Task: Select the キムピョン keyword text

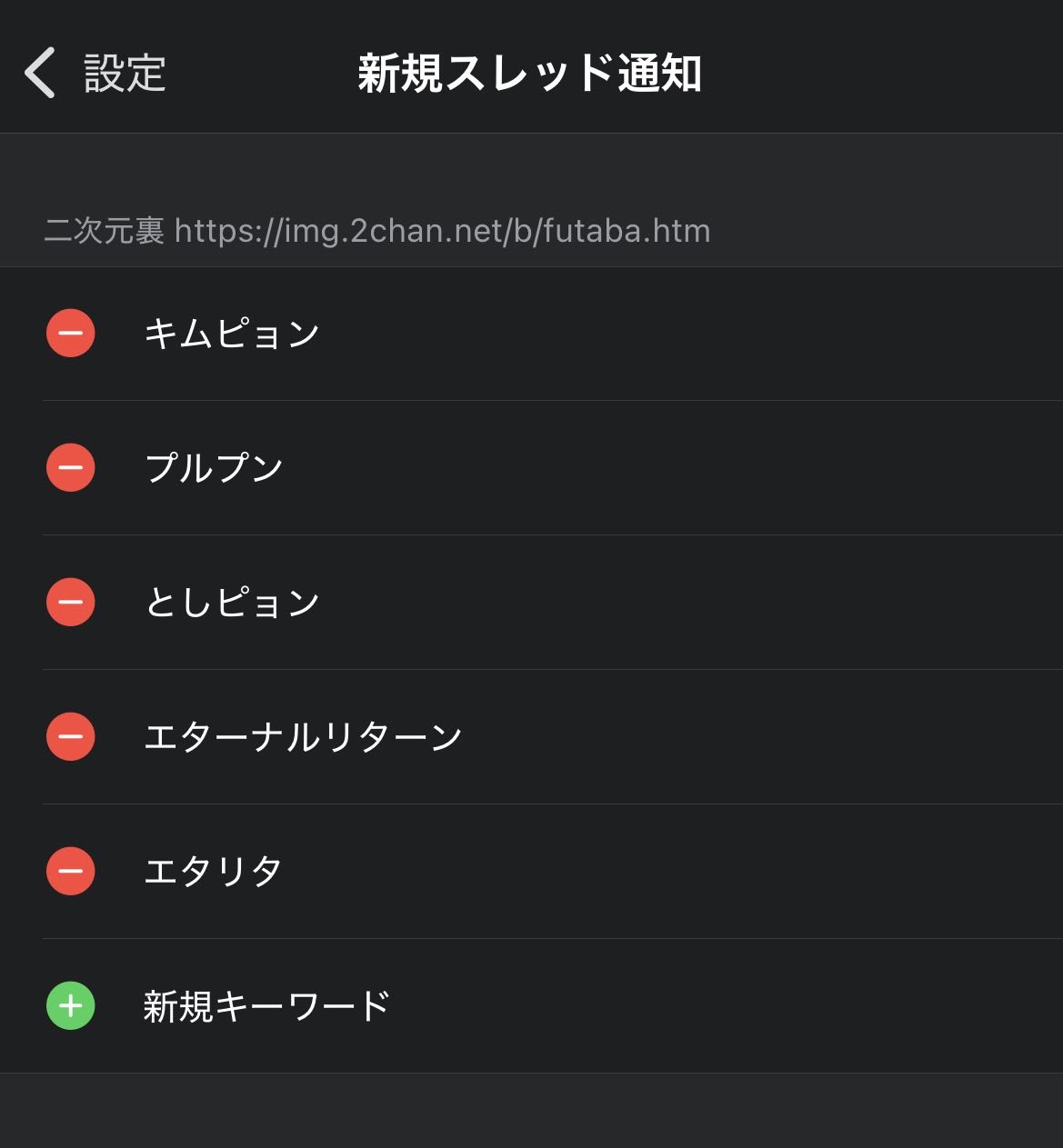Action: coord(232,334)
